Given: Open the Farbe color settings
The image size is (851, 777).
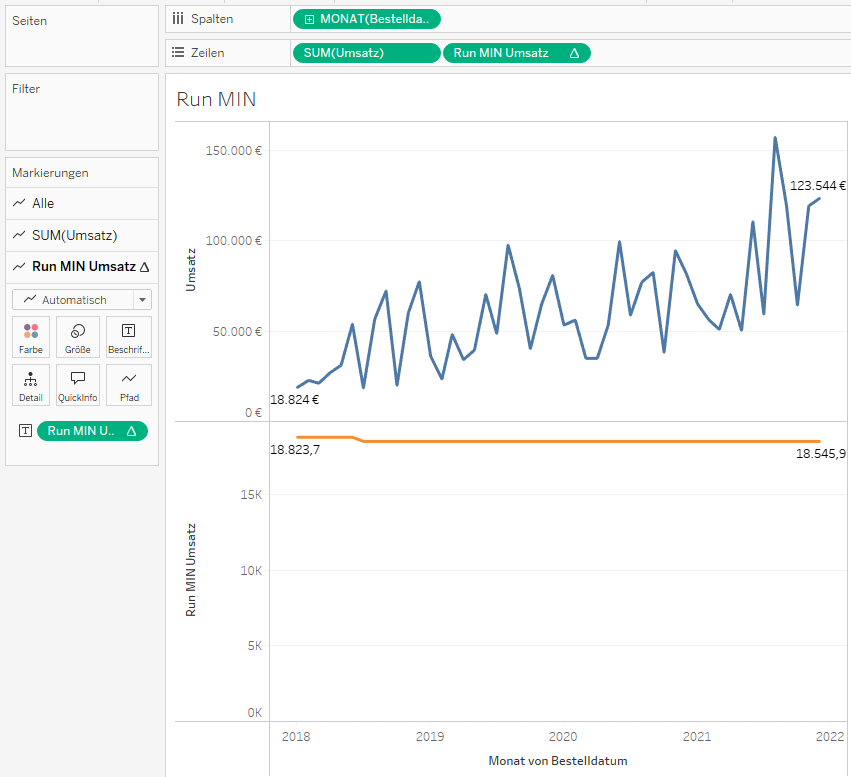Looking at the screenshot, I should (31, 337).
